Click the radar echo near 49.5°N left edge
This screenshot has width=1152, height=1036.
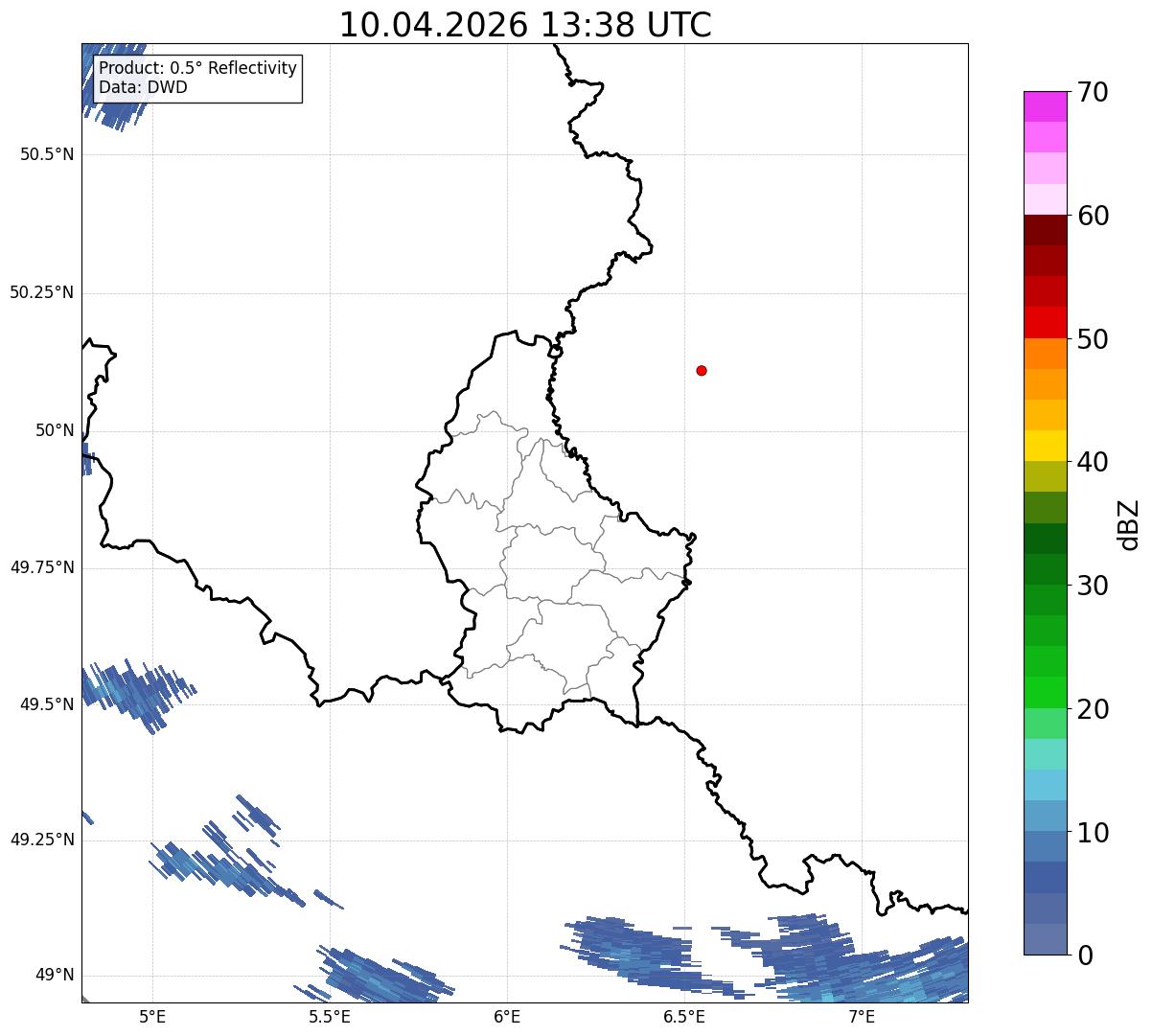tap(132, 694)
